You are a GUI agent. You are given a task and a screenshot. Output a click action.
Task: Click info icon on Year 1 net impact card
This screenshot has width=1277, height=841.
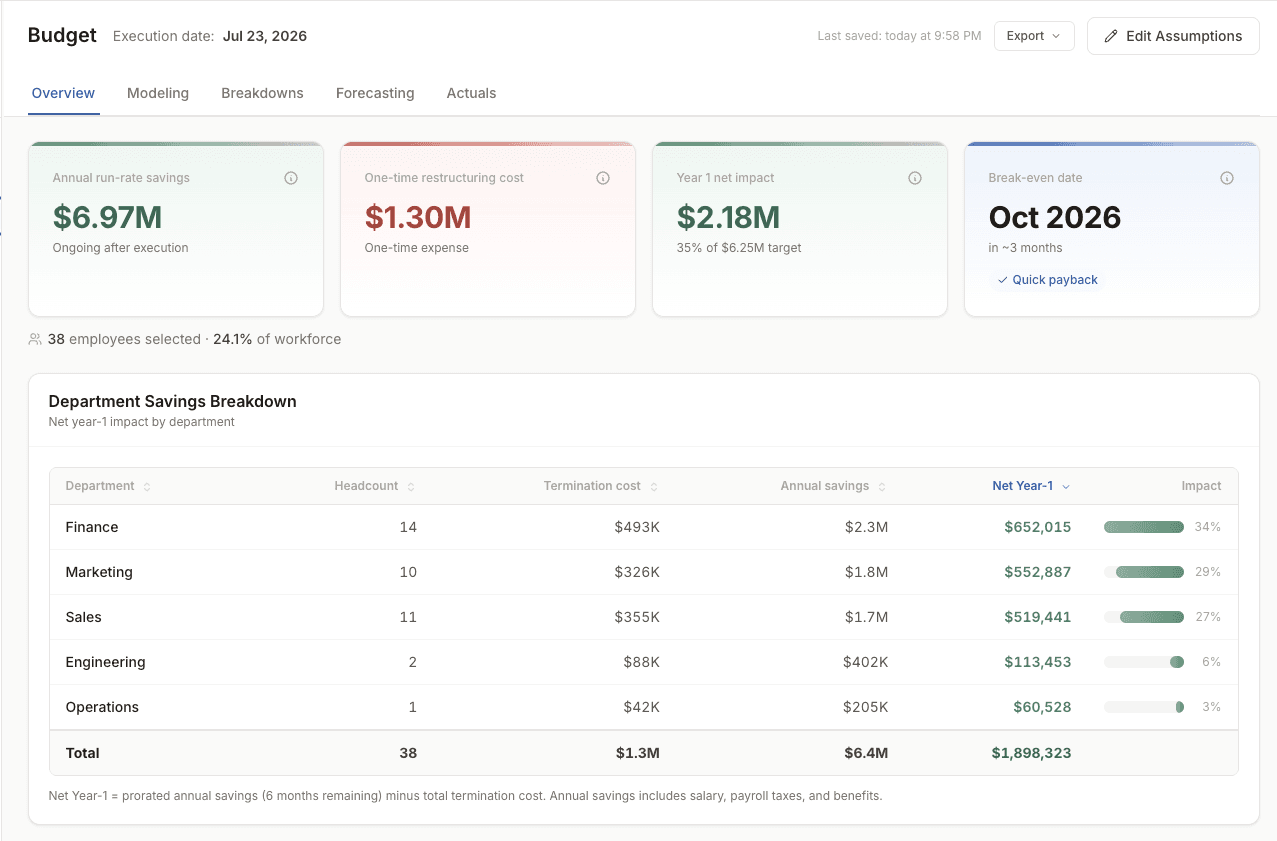coord(915,178)
